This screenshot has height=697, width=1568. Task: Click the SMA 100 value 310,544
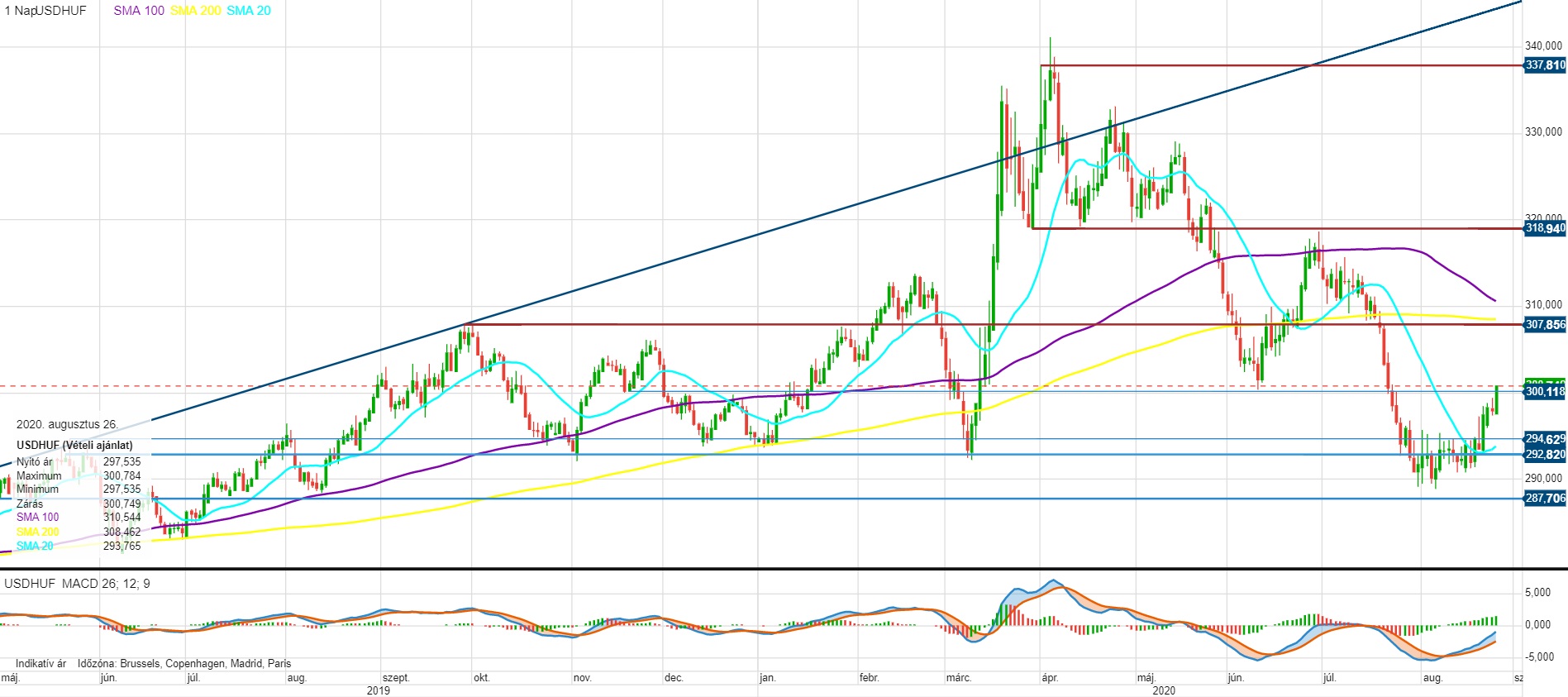(122, 518)
